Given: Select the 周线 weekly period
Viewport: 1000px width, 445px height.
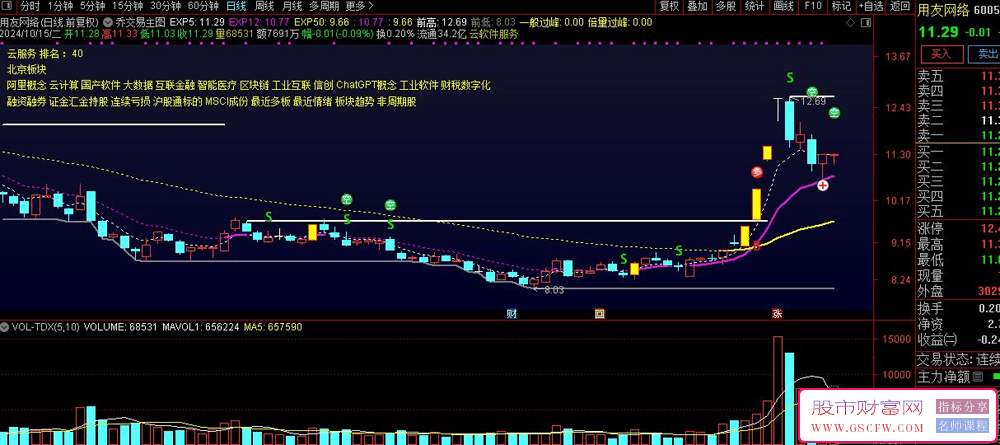Looking at the screenshot, I should pyautogui.click(x=264, y=6).
